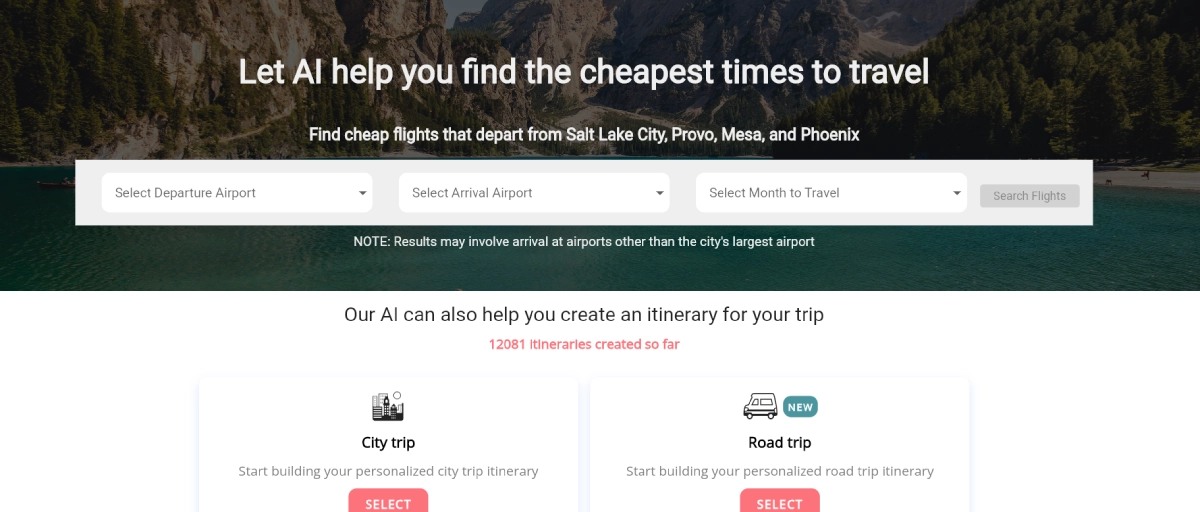Open the Month to Travel dropdown arrow

(x=956, y=194)
